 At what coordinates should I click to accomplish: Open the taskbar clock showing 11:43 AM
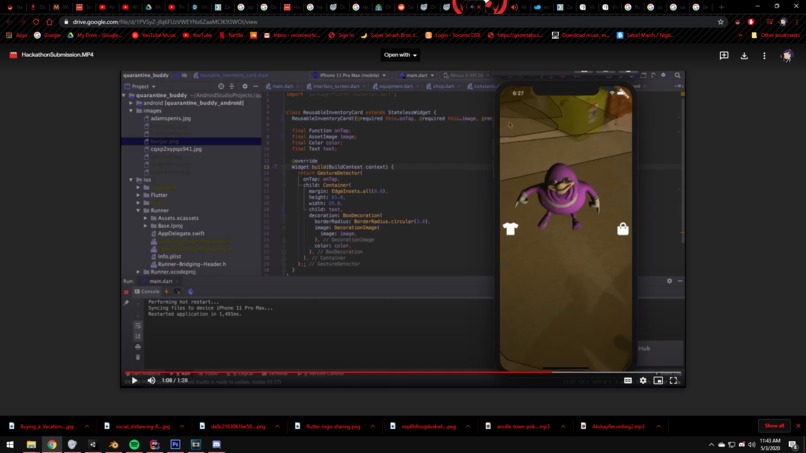pos(770,444)
